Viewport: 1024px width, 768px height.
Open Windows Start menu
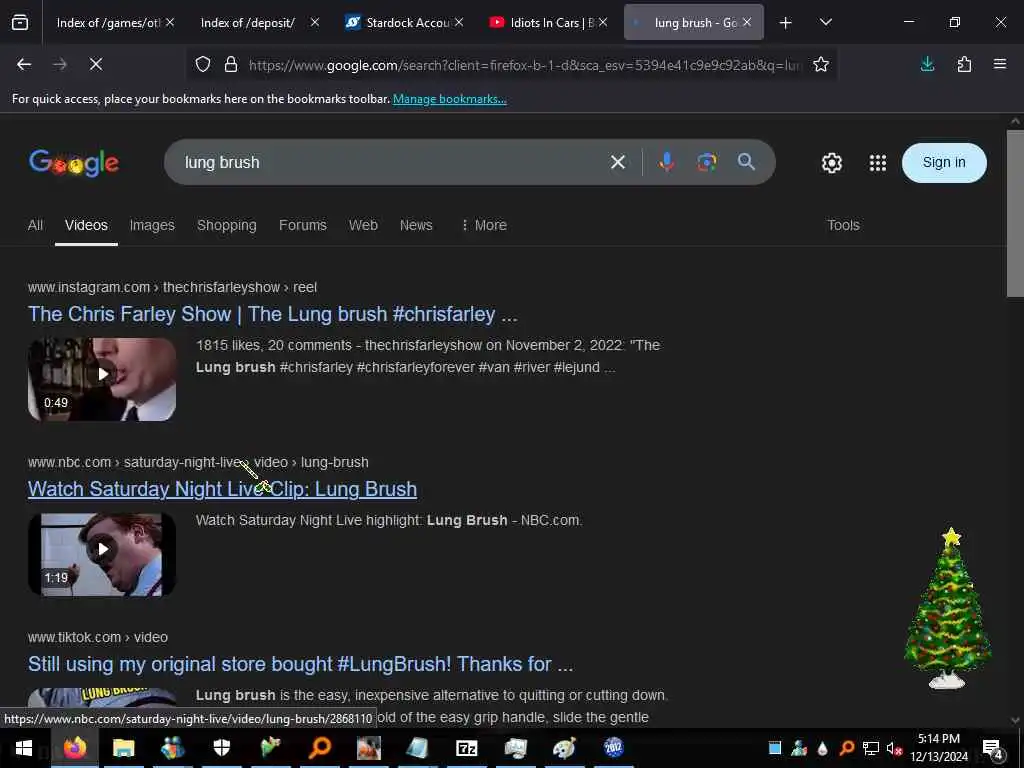24,748
